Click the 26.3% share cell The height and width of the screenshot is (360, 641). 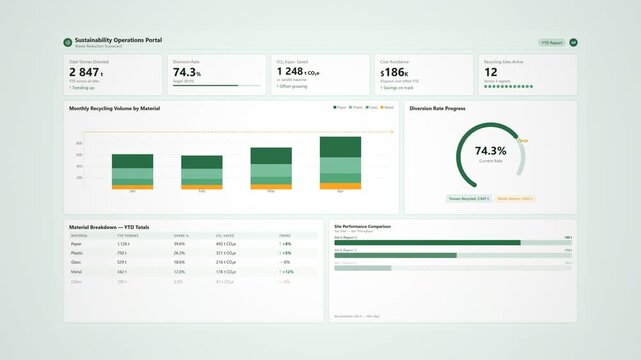[179, 253]
